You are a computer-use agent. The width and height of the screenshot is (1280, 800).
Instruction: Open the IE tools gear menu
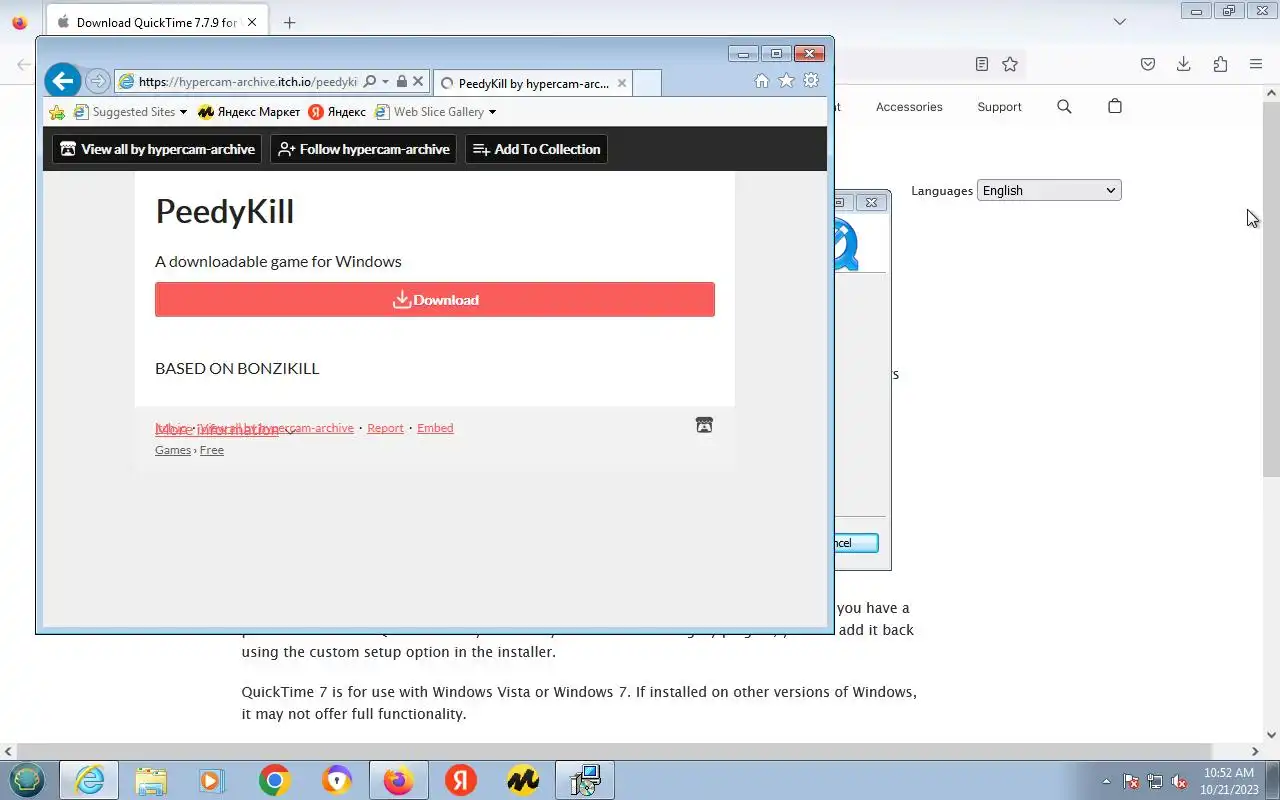point(811,81)
